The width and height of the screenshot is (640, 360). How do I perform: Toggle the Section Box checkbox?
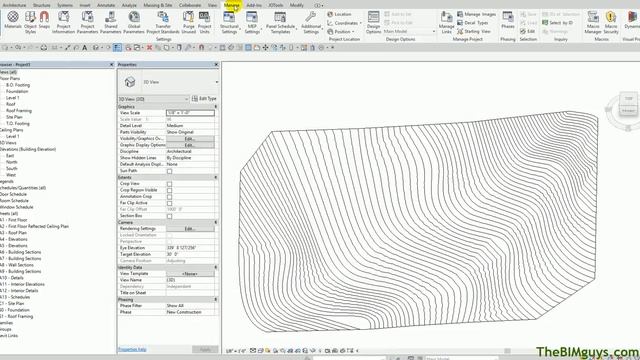point(169,216)
